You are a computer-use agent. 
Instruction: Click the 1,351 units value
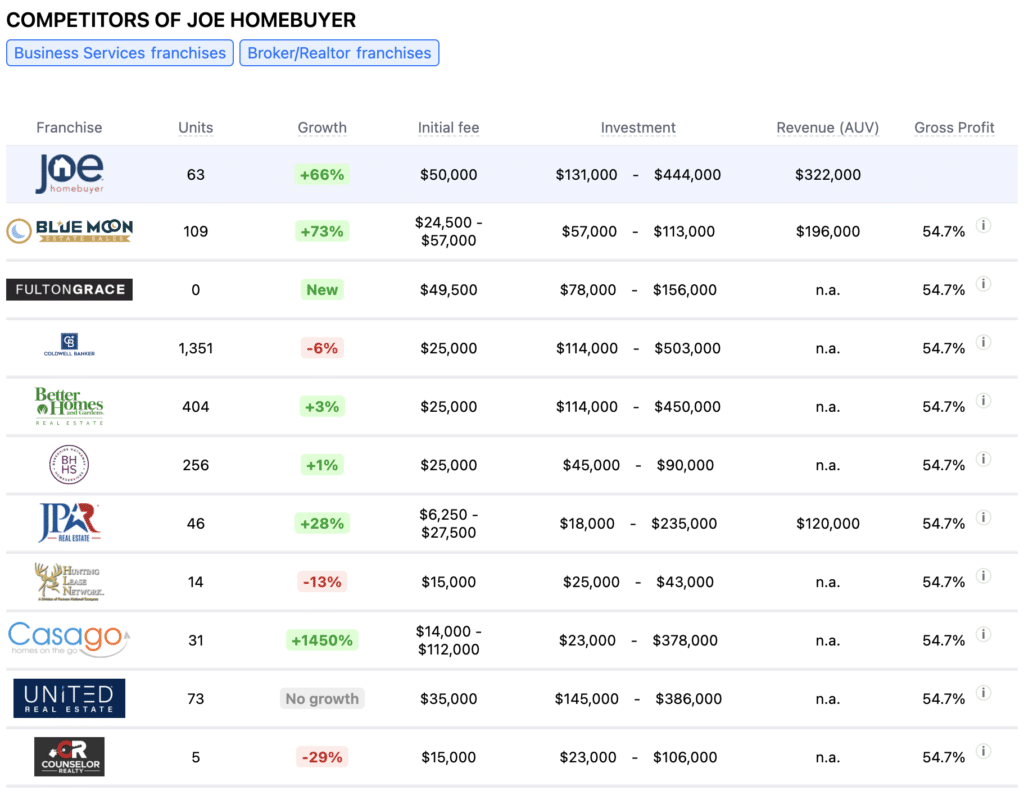[196, 348]
